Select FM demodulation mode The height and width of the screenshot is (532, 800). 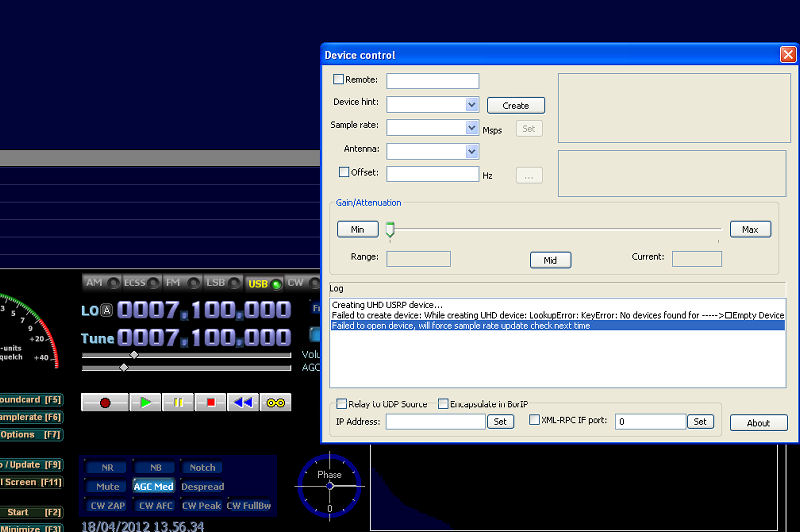coord(182,283)
